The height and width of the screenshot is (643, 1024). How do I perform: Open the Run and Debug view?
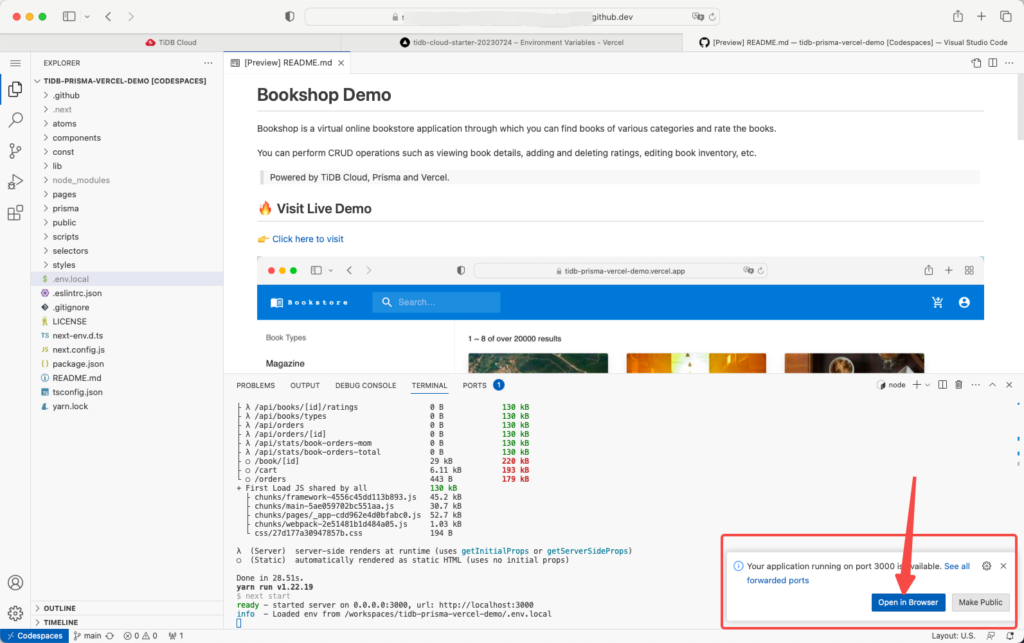click(15, 181)
